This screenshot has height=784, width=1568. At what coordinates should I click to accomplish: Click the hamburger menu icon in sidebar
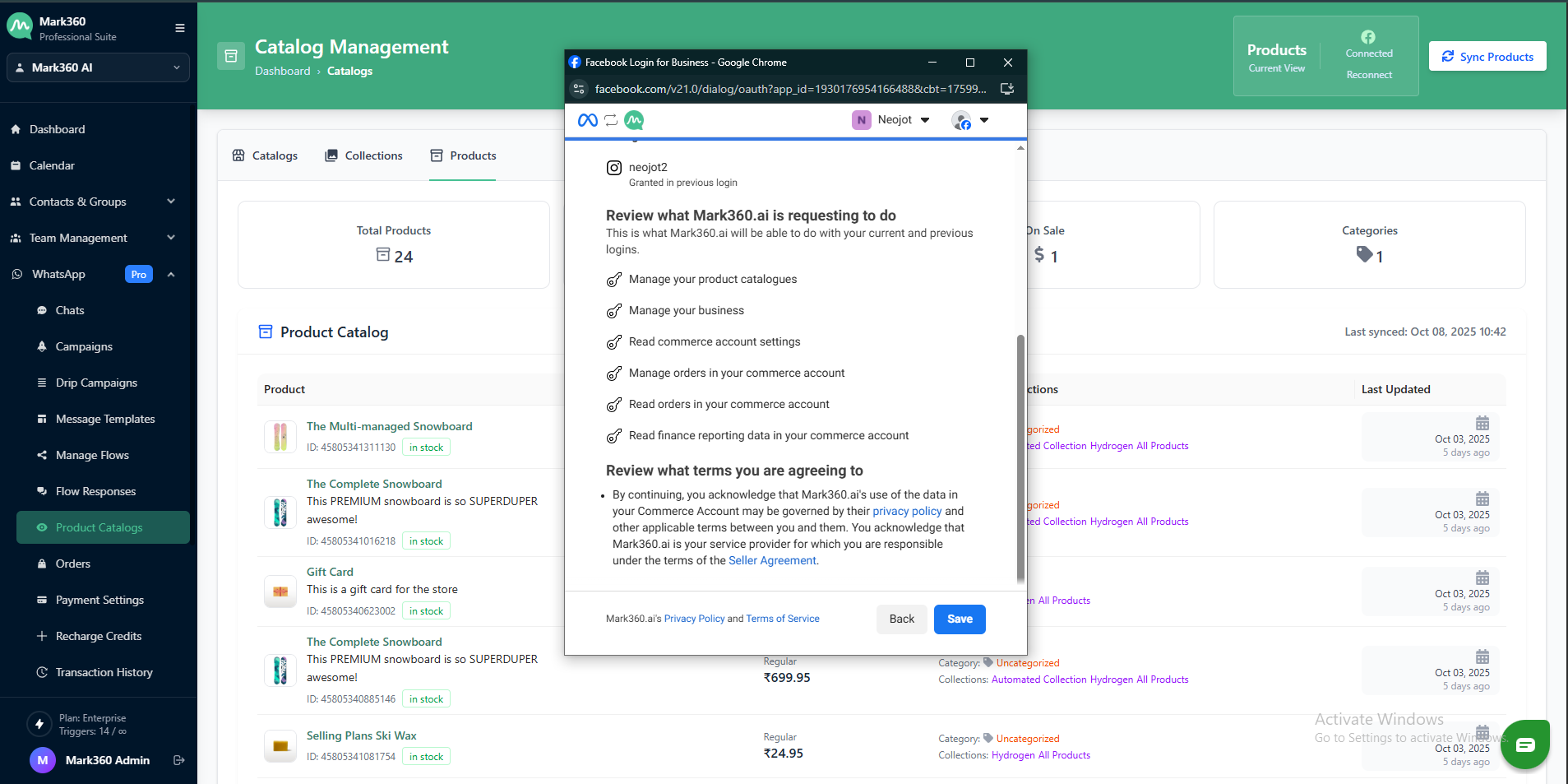pos(179,28)
